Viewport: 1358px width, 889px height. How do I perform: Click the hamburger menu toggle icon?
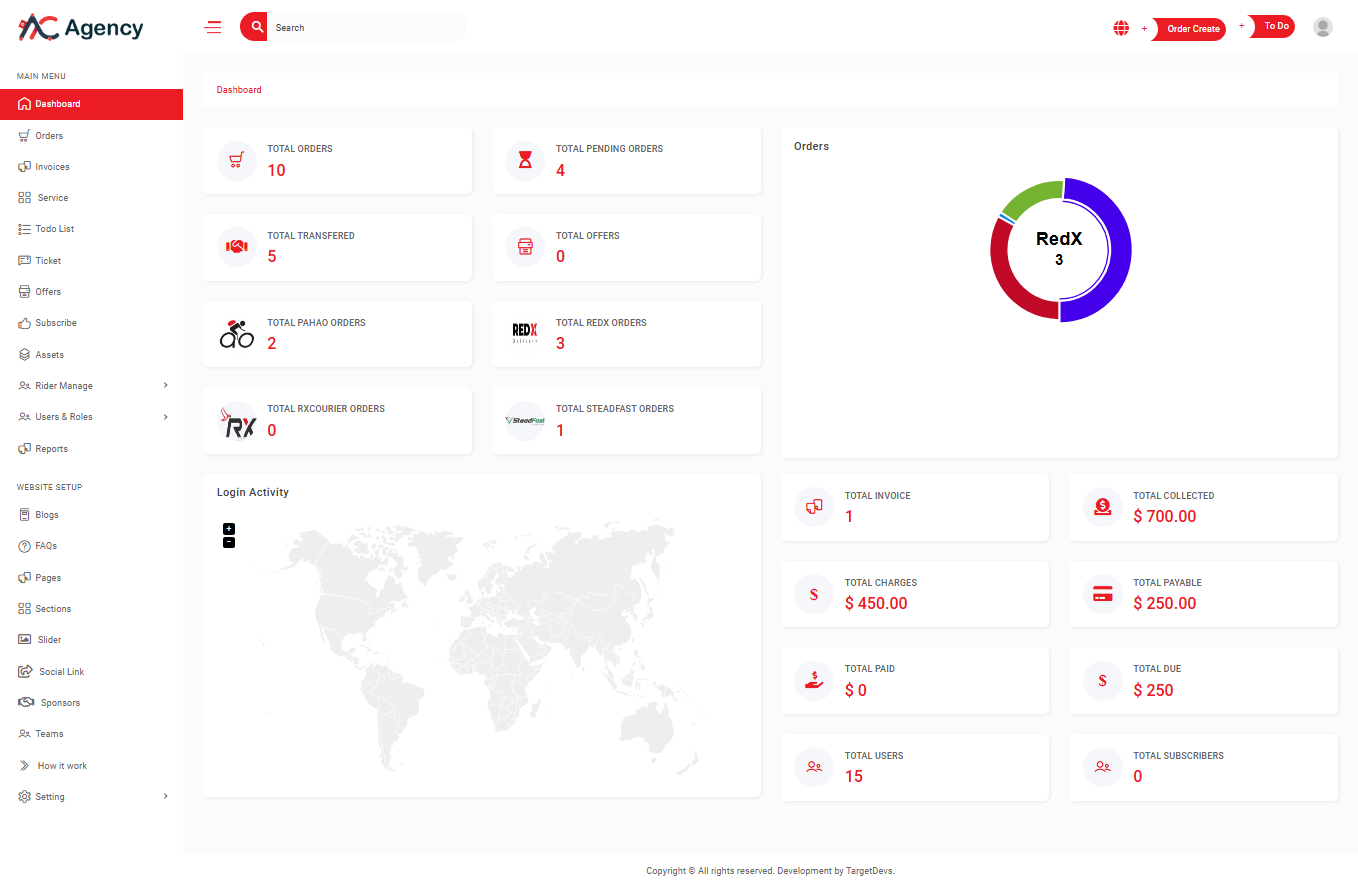point(213,28)
